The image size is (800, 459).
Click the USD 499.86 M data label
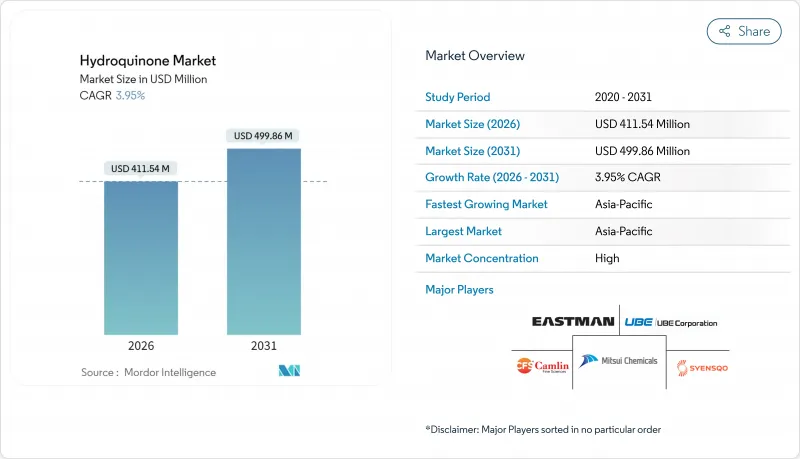264,135
